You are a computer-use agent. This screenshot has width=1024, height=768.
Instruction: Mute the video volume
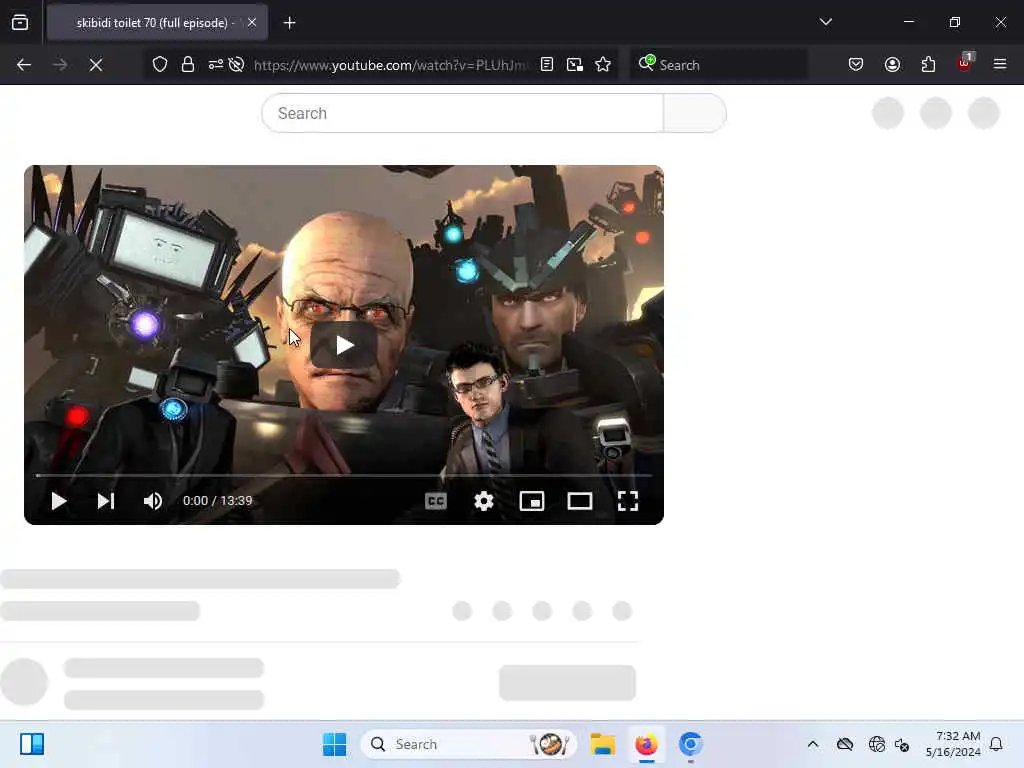pos(153,501)
